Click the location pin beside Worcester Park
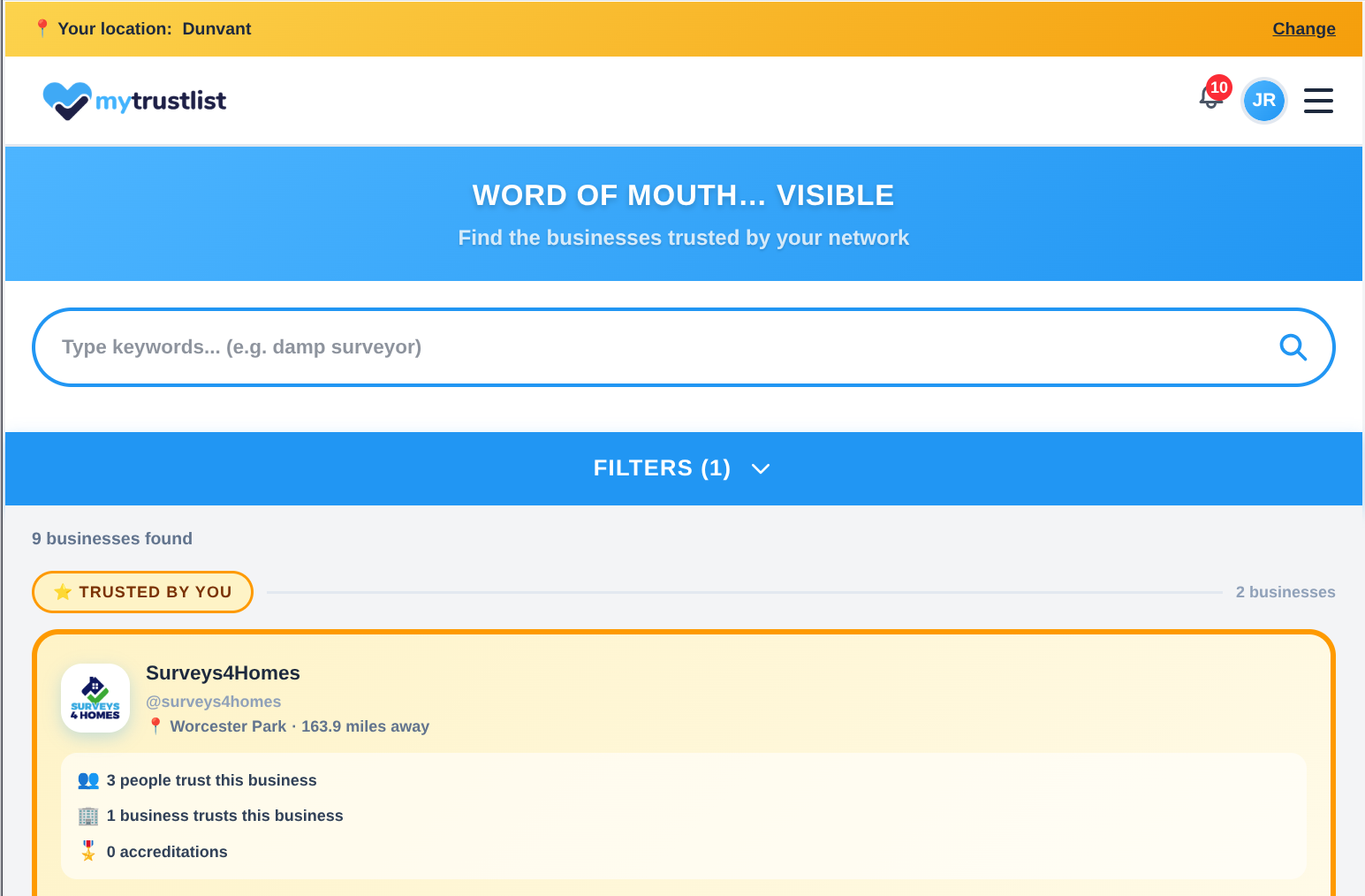Image resolution: width=1365 pixels, height=896 pixels. (x=155, y=726)
